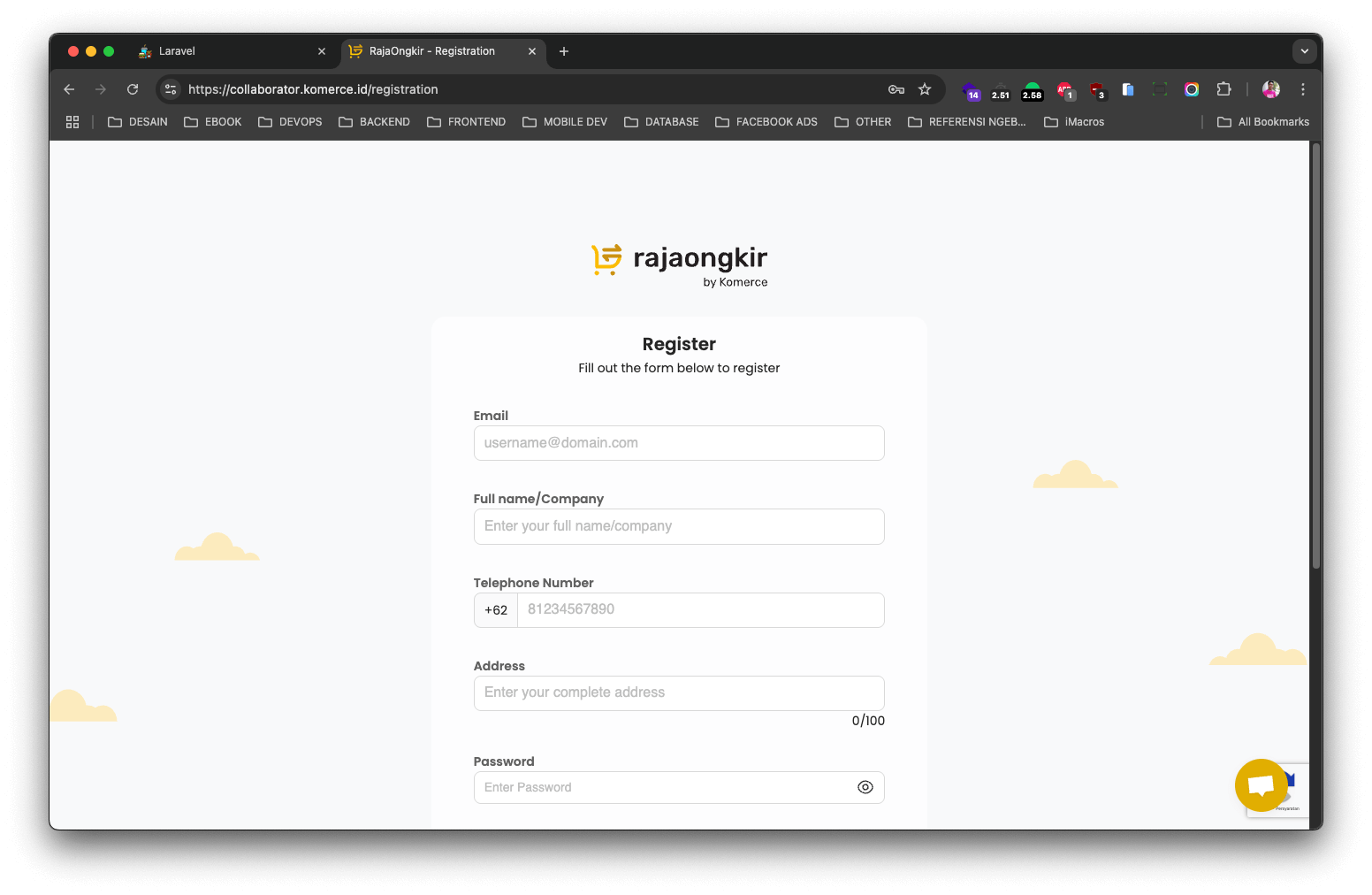
Task: Open the saved passwords key icon
Action: click(x=896, y=89)
